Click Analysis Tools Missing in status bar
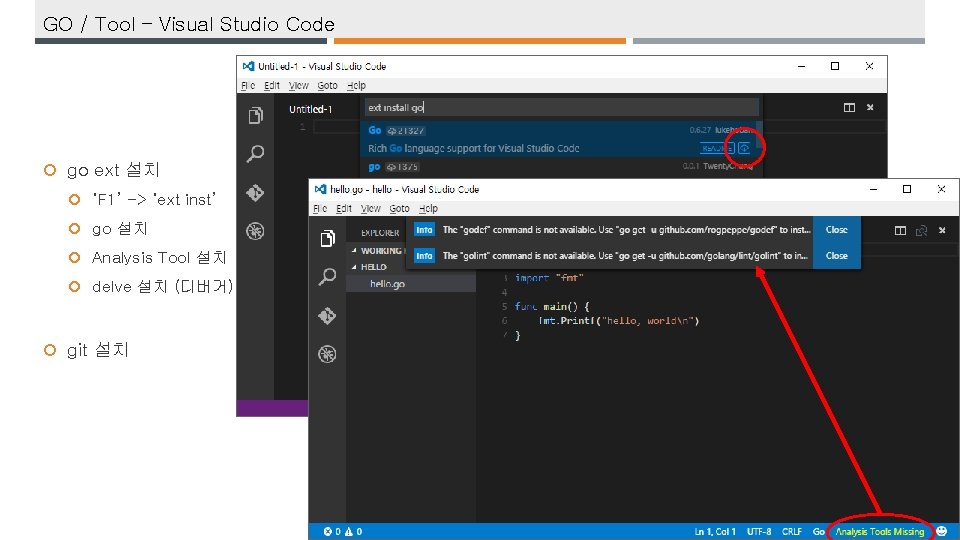This screenshot has width=960, height=540. (x=880, y=531)
